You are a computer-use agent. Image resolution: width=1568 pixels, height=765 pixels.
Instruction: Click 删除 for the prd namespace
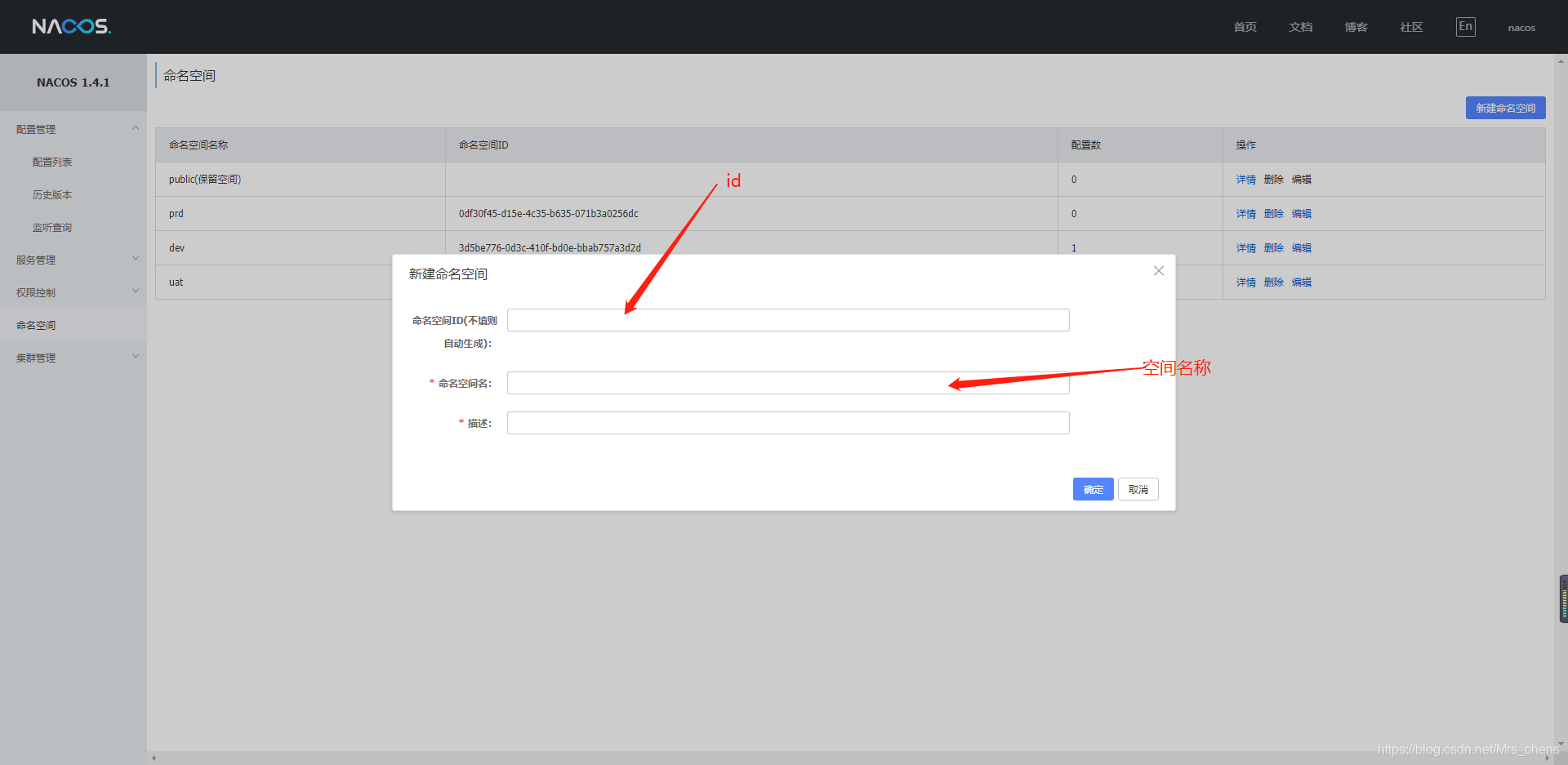pos(1273,214)
